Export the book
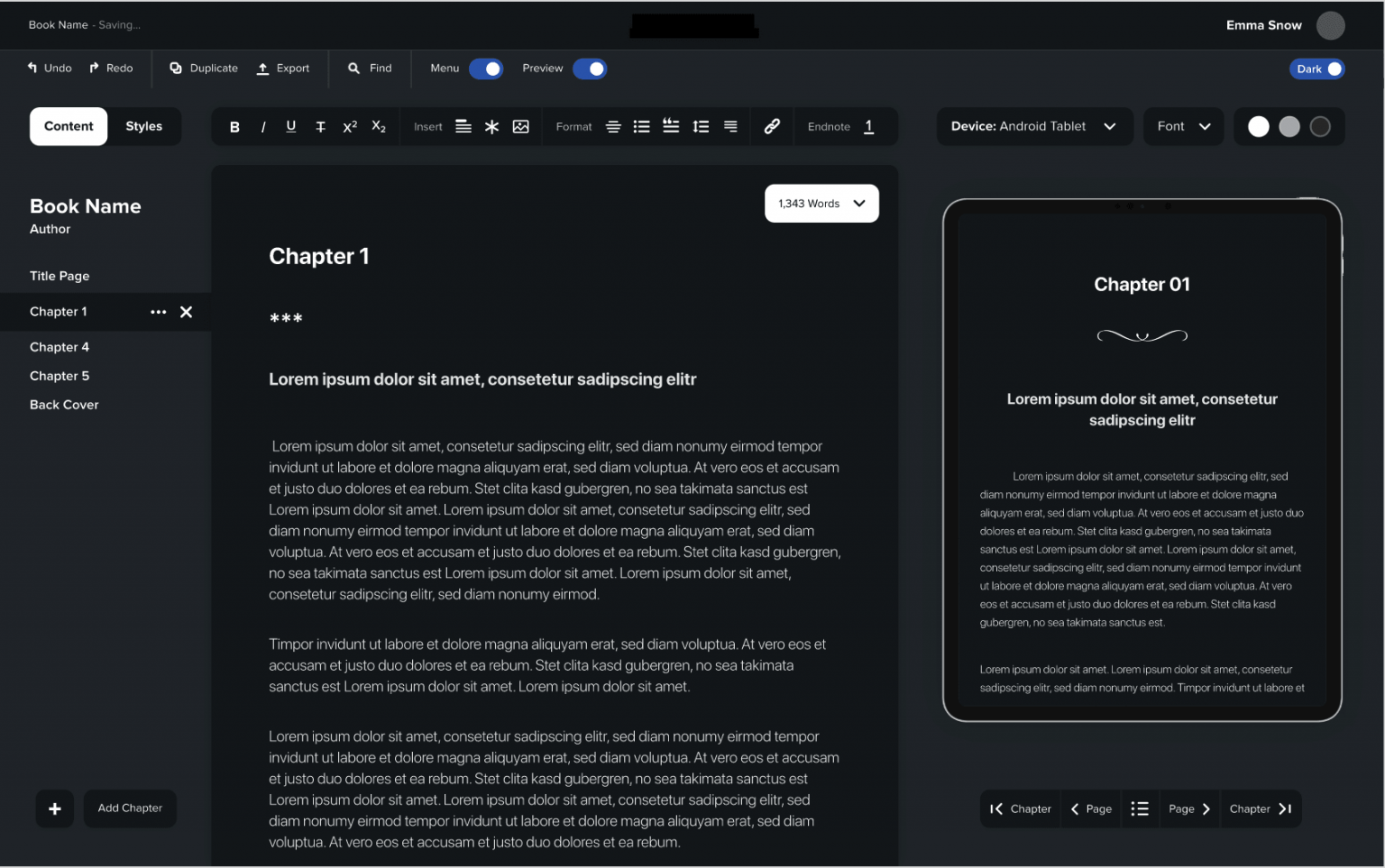 (283, 68)
